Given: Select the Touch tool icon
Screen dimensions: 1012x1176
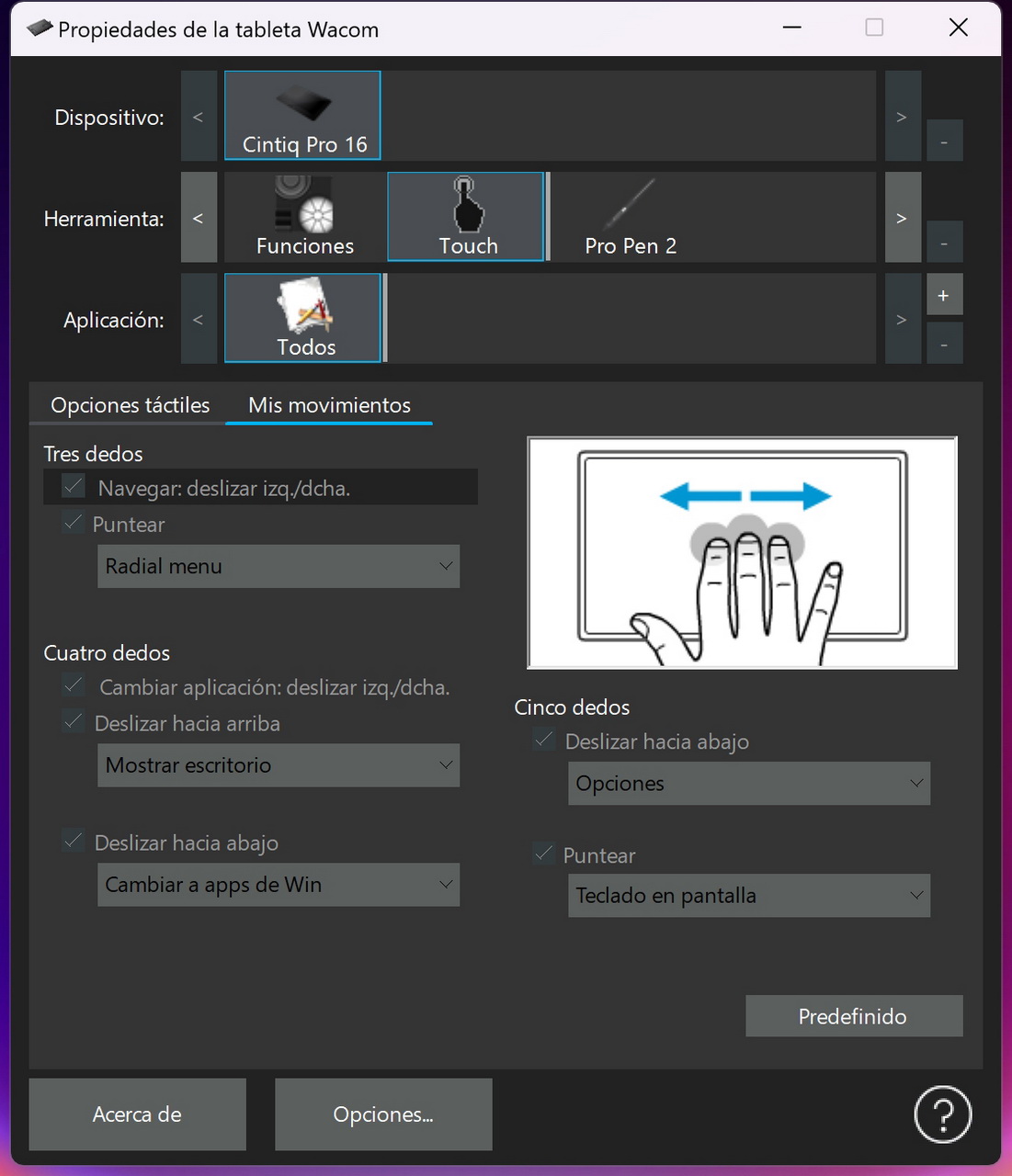Looking at the screenshot, I should [466, 218].
